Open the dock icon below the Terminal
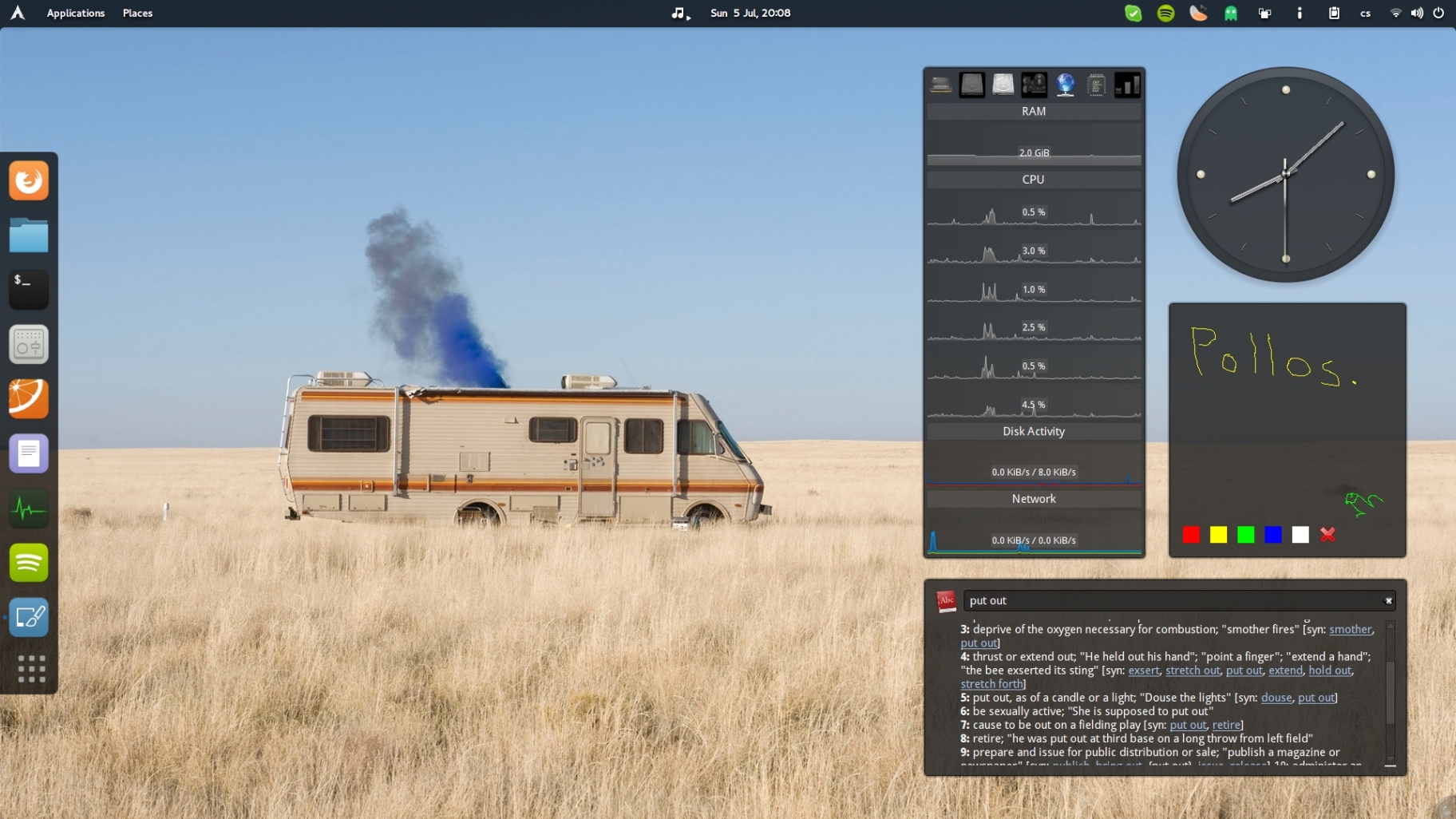Image resolution: width=1456 pixels, height=819 pixels. pyautogui.click(x=29, y=344)
